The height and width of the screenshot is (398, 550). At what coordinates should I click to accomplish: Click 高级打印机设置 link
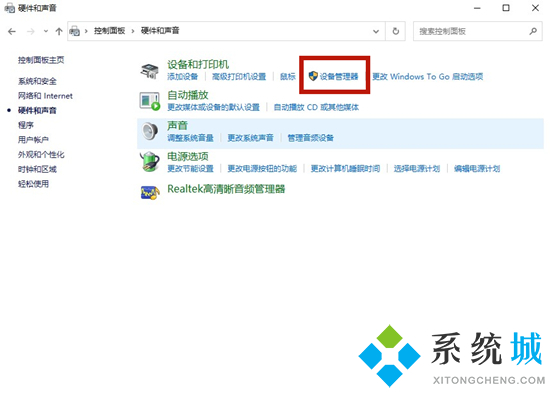[239, 76]
